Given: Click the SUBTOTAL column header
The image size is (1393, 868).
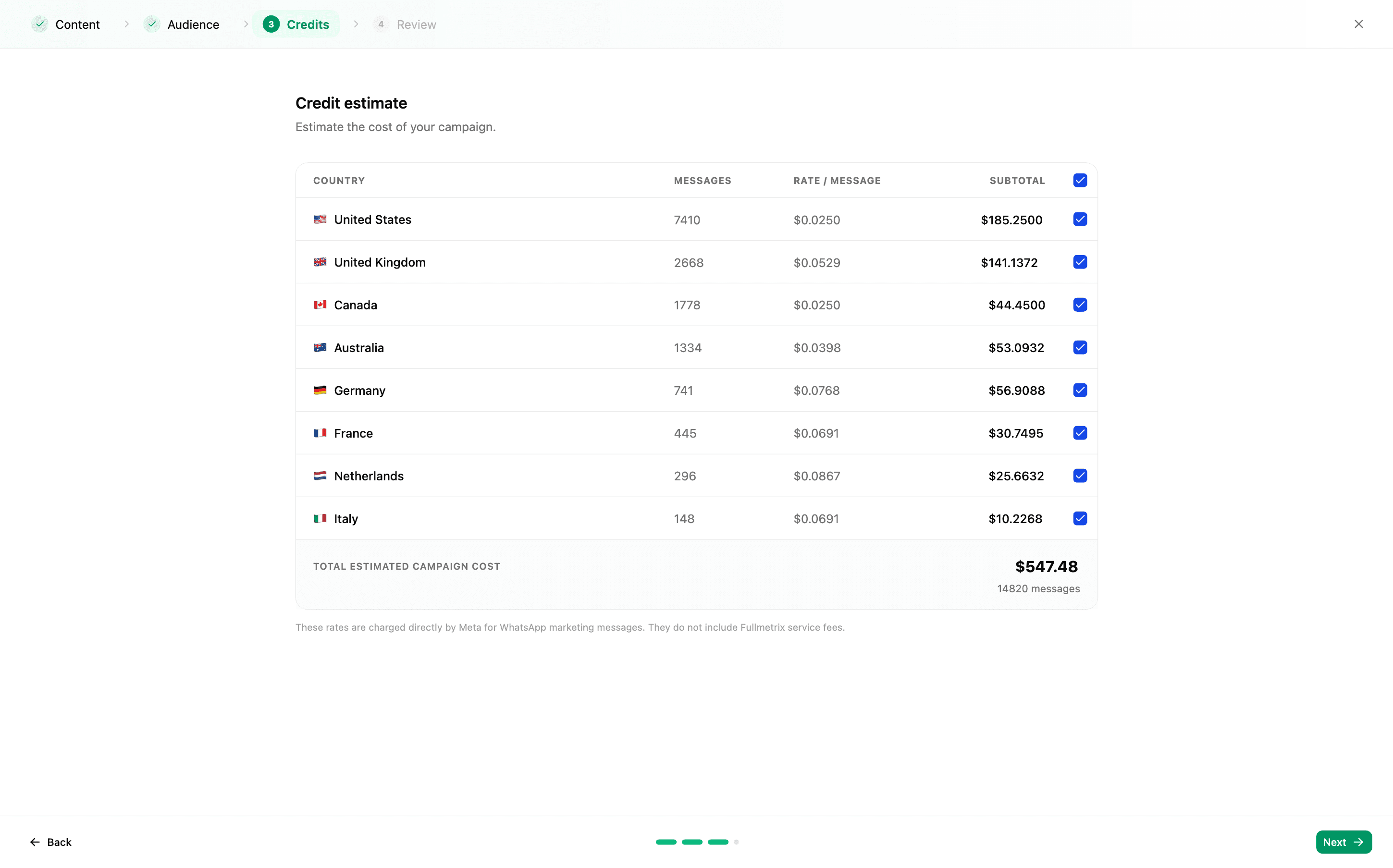Looking at the screenshot, I should coord(1017,181).
